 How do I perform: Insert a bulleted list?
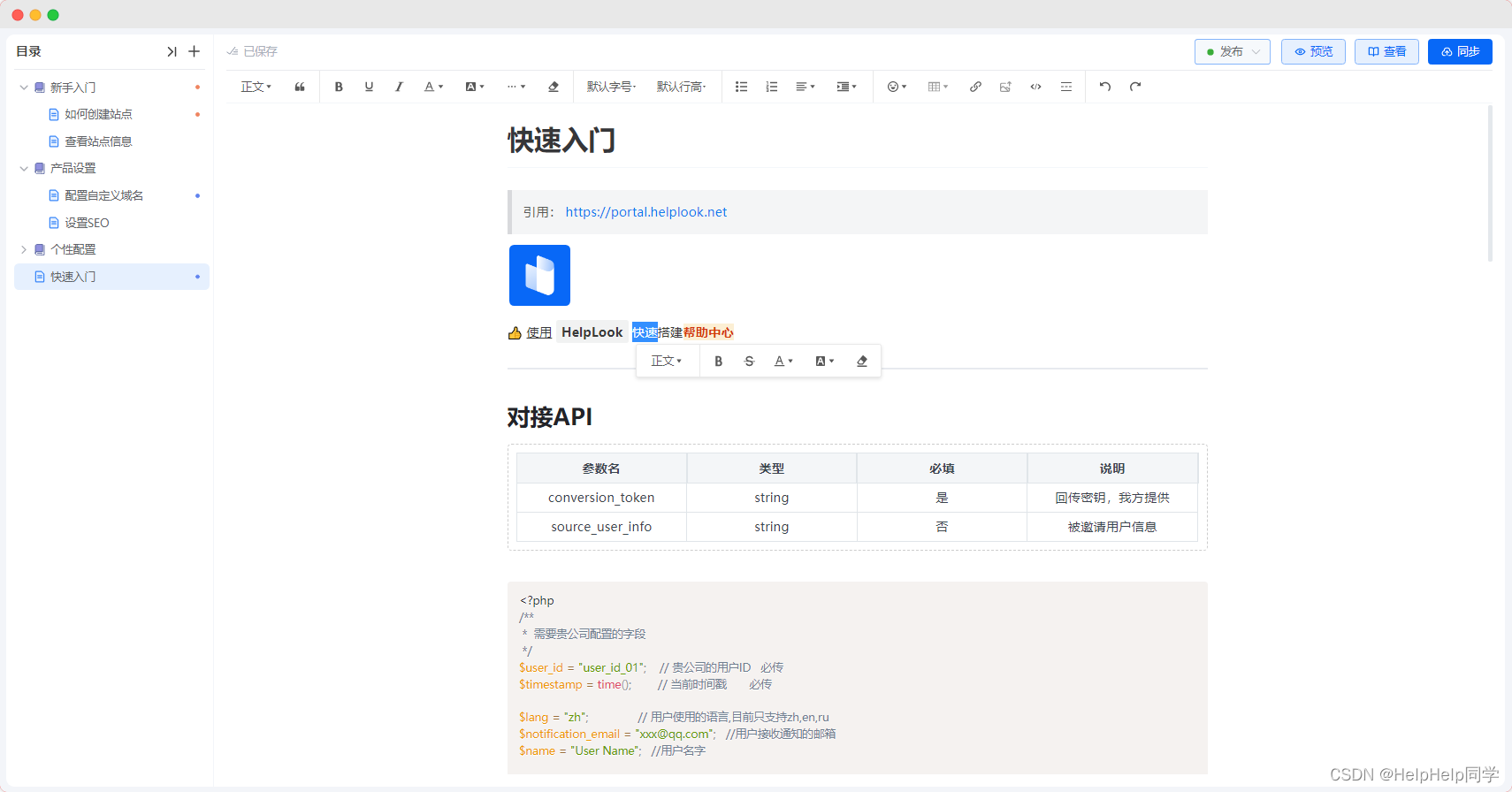tap(741, 87)
